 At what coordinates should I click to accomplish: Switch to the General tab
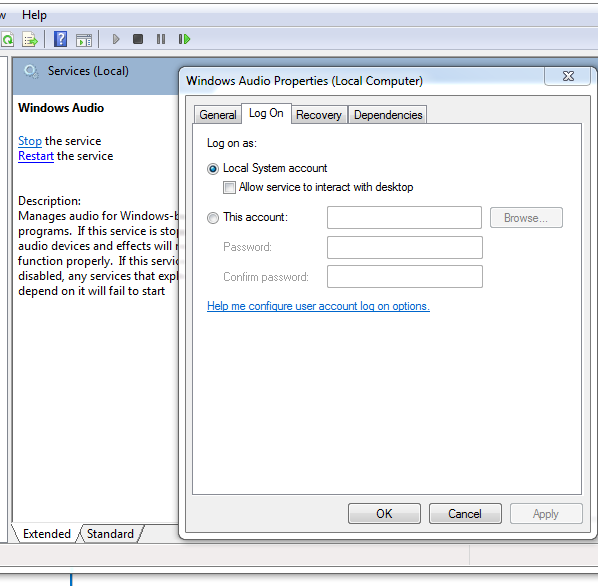pyautogui.click(x=218, y=115)
